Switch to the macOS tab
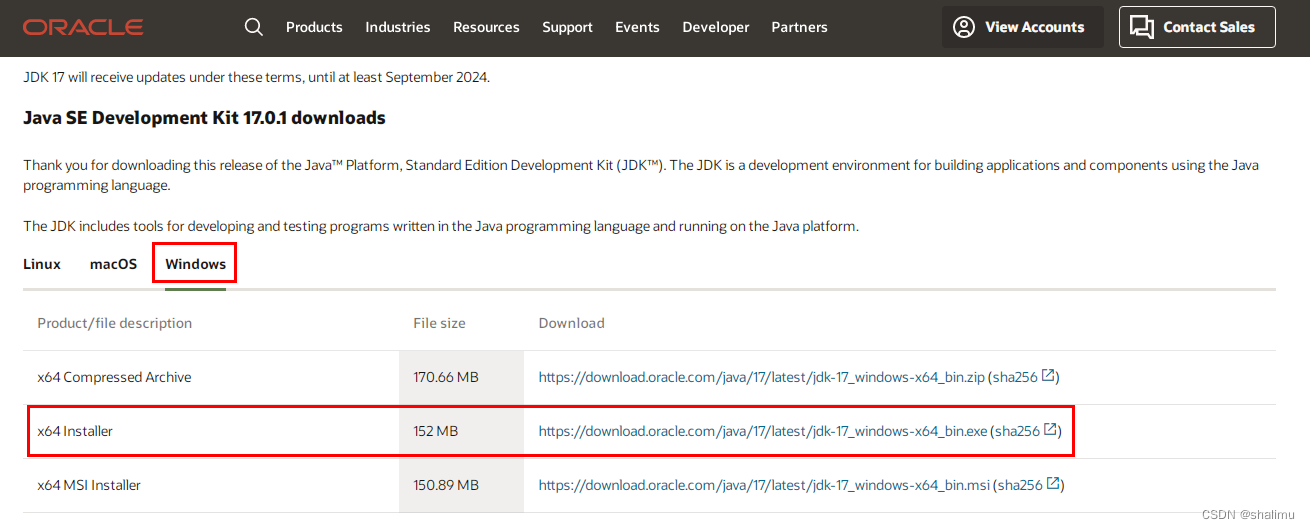The height and width of the screenshot is (529, 1310). [x=114, y=264]
